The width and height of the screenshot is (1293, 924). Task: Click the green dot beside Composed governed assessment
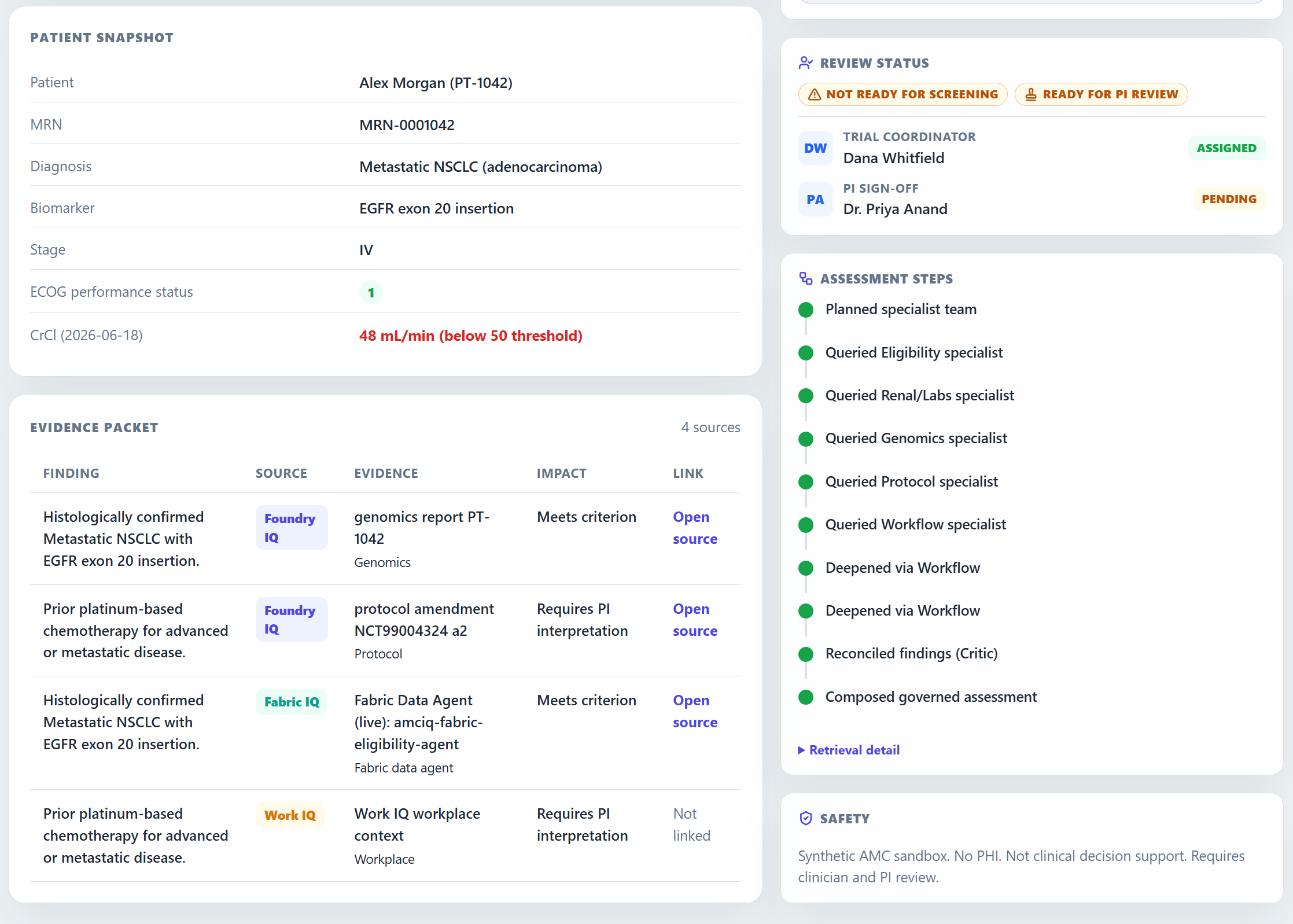click(805, 697)
